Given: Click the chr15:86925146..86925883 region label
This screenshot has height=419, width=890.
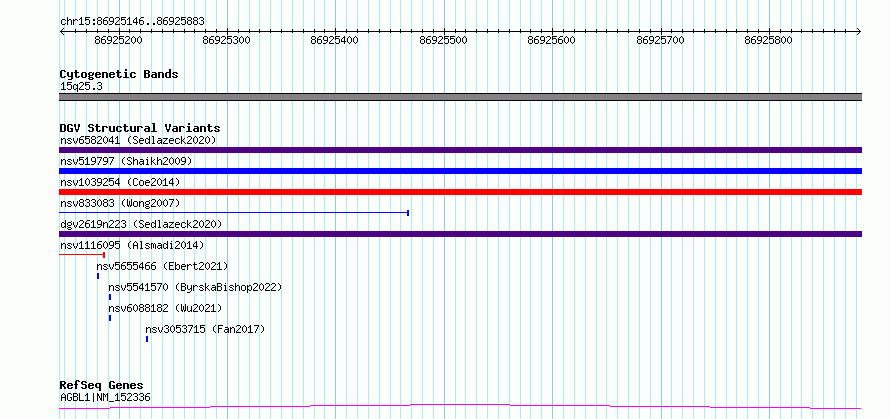Looking at the screenshot, I should 132,22.
